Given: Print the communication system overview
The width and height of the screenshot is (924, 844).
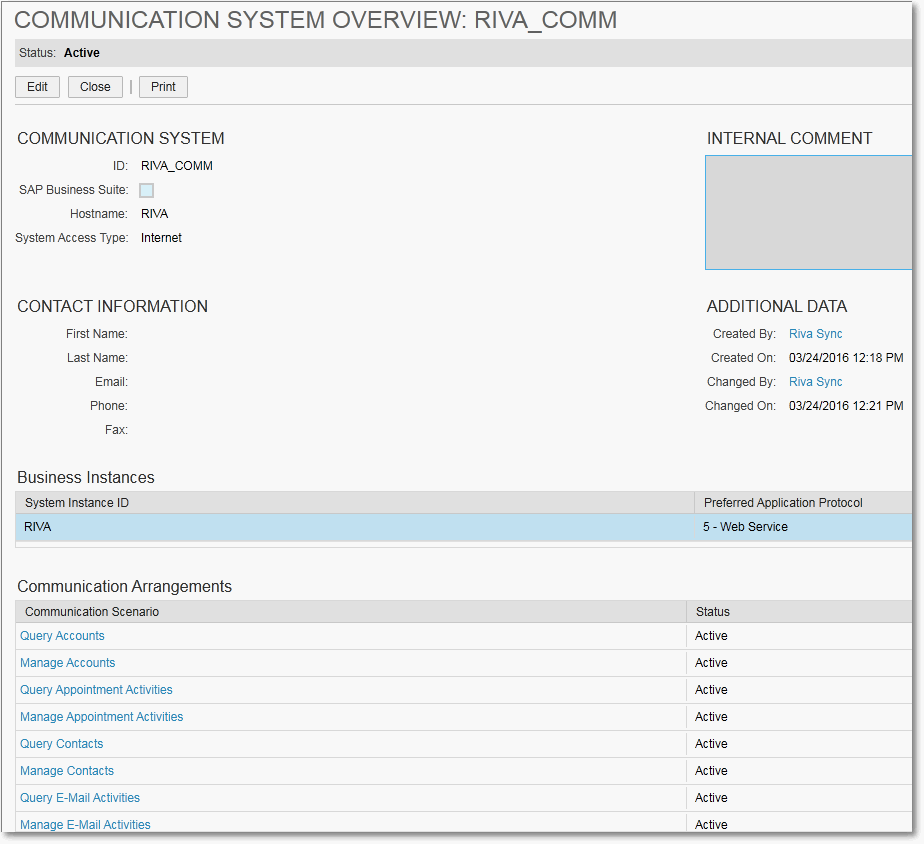Looking at the screenshot, I should 162,87.
